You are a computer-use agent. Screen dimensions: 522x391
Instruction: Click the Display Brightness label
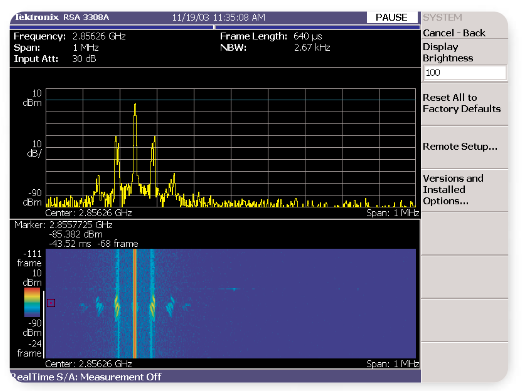point(448,52)
